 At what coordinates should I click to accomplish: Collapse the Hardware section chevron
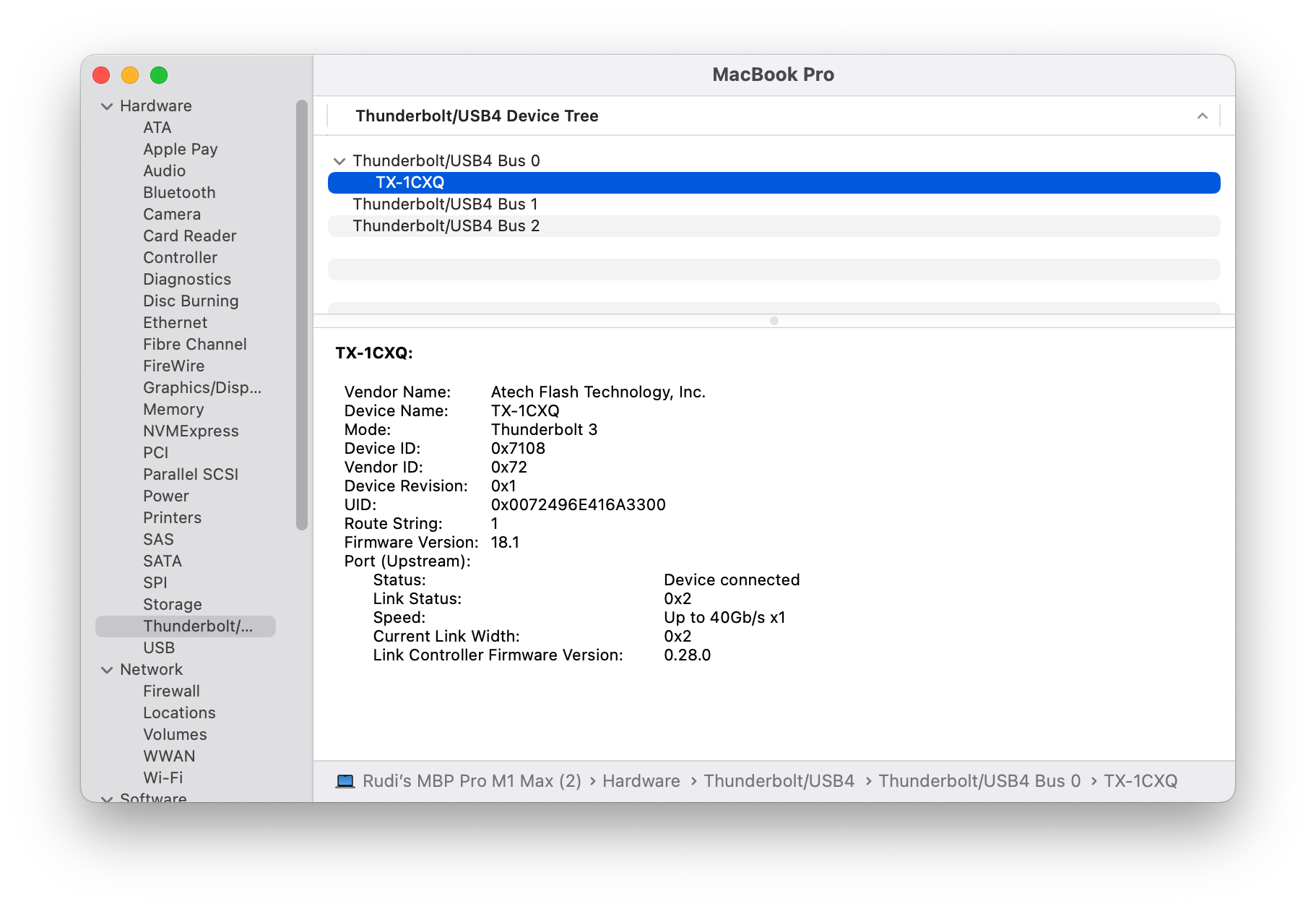tap(107, 106)
